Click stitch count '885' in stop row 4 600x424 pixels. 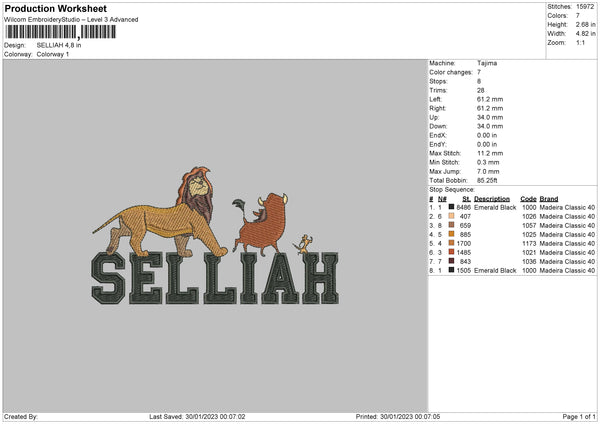click(x=465, y=234)
